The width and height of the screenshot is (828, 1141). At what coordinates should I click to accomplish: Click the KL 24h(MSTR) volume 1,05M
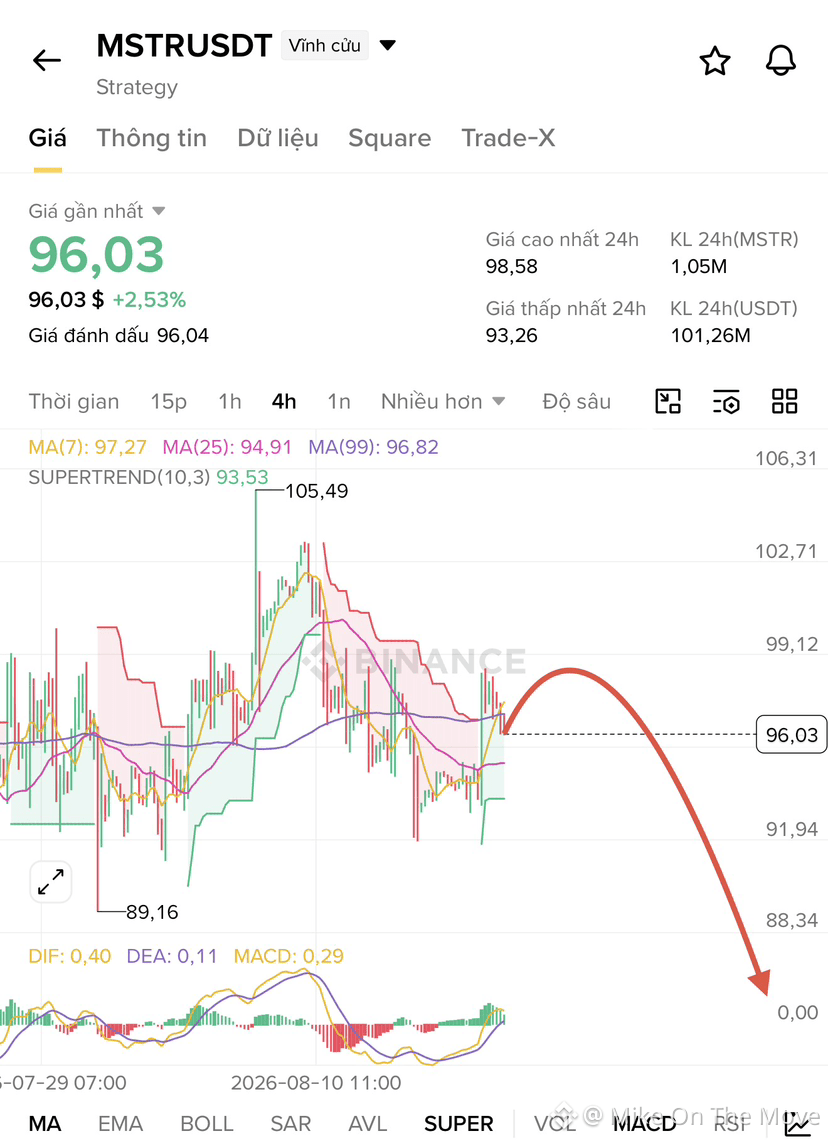click(698, 266)
